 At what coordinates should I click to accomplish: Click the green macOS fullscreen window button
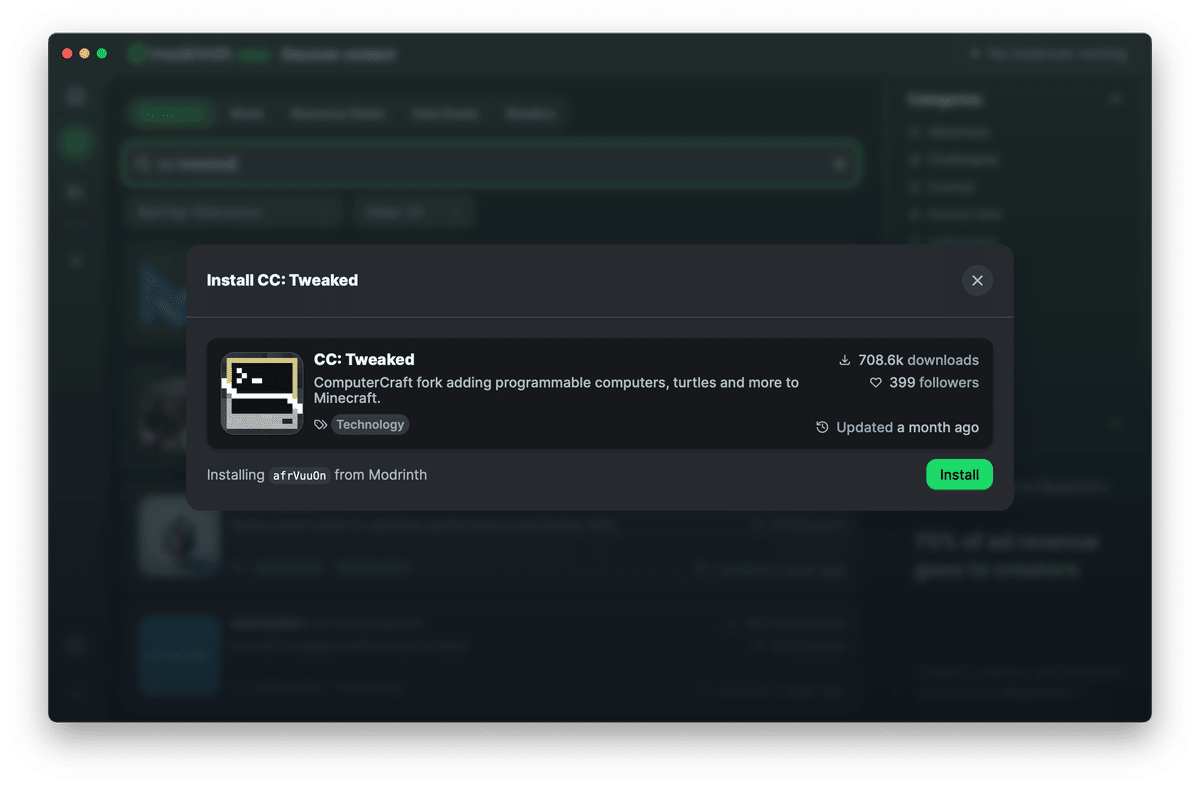(x=102, y=53)
